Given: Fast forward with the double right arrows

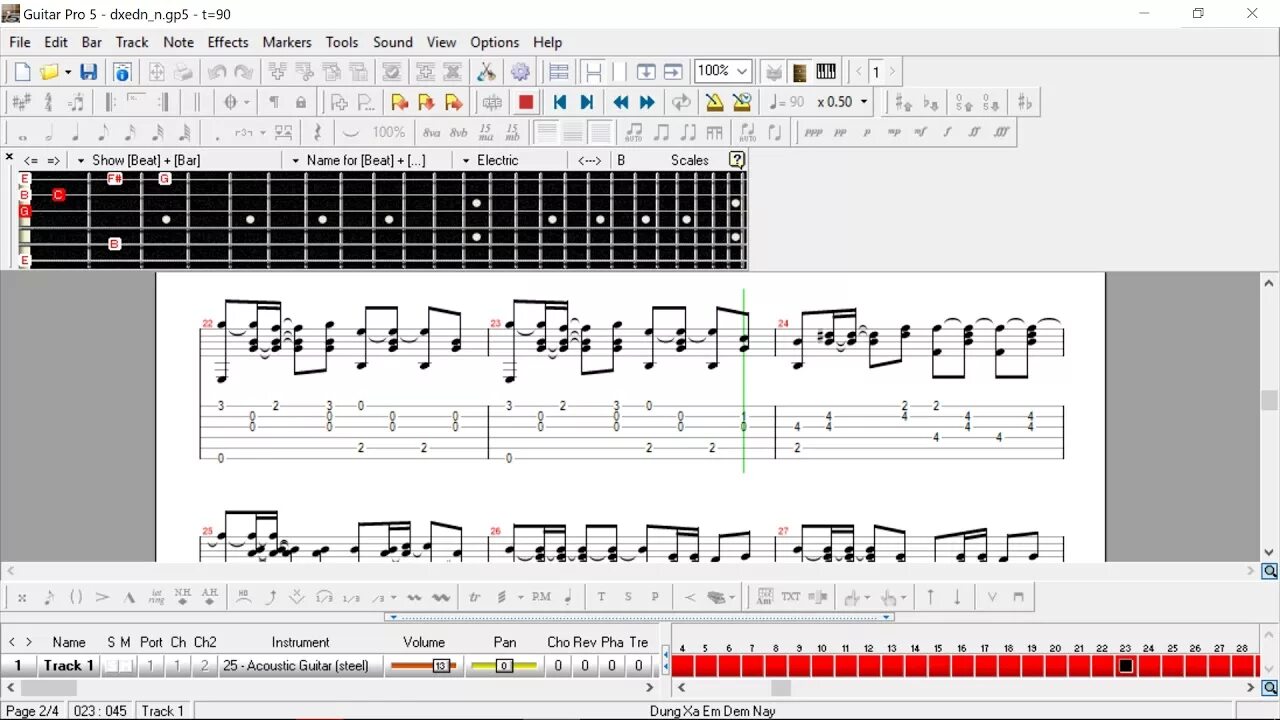Looking at the screenshot, I should point(647,102).
